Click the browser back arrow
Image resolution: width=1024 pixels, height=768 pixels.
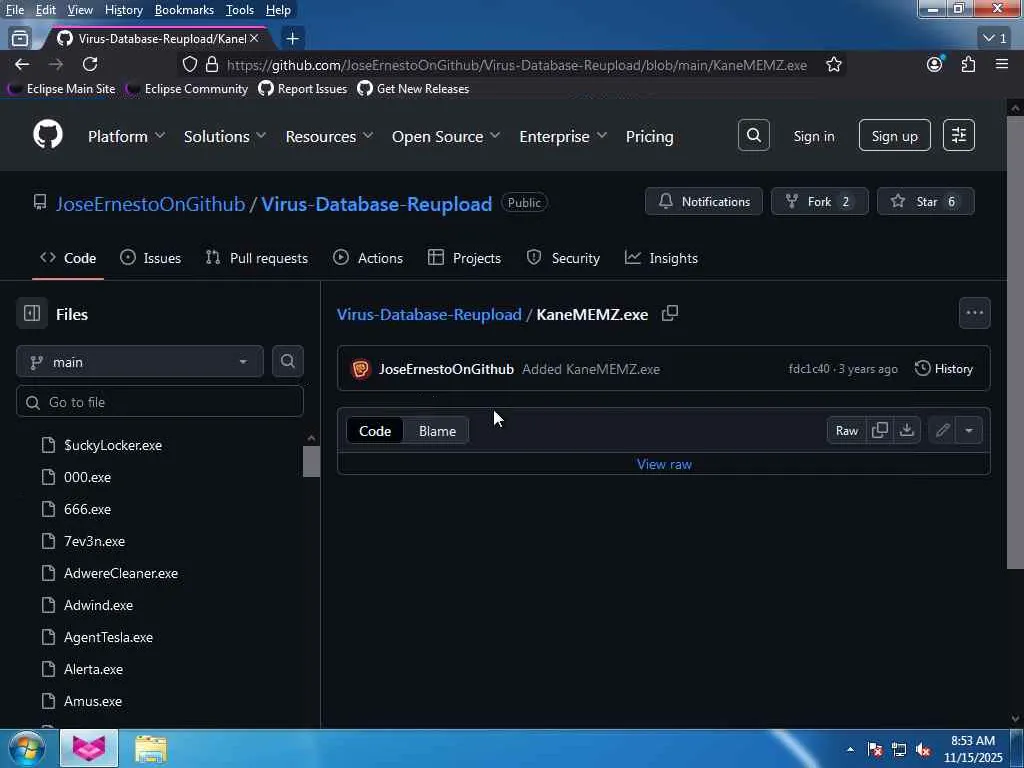[22, 64]
